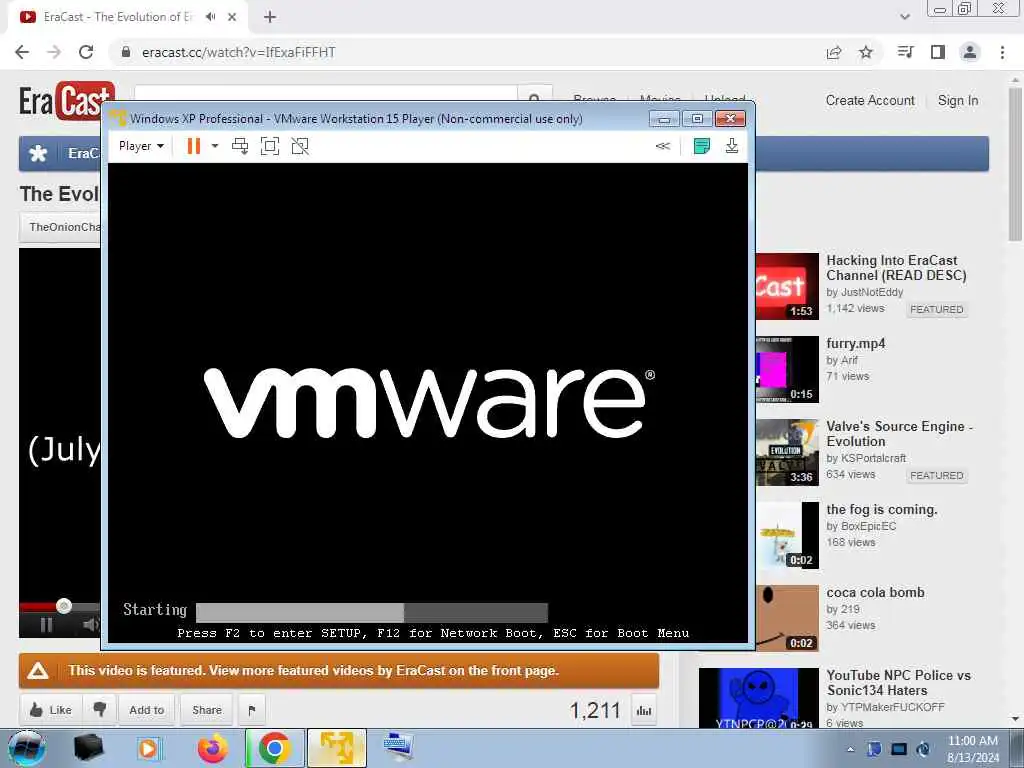Show hidden system tray icons
This screenshot has width=1024, height=768.
point(850,750)
